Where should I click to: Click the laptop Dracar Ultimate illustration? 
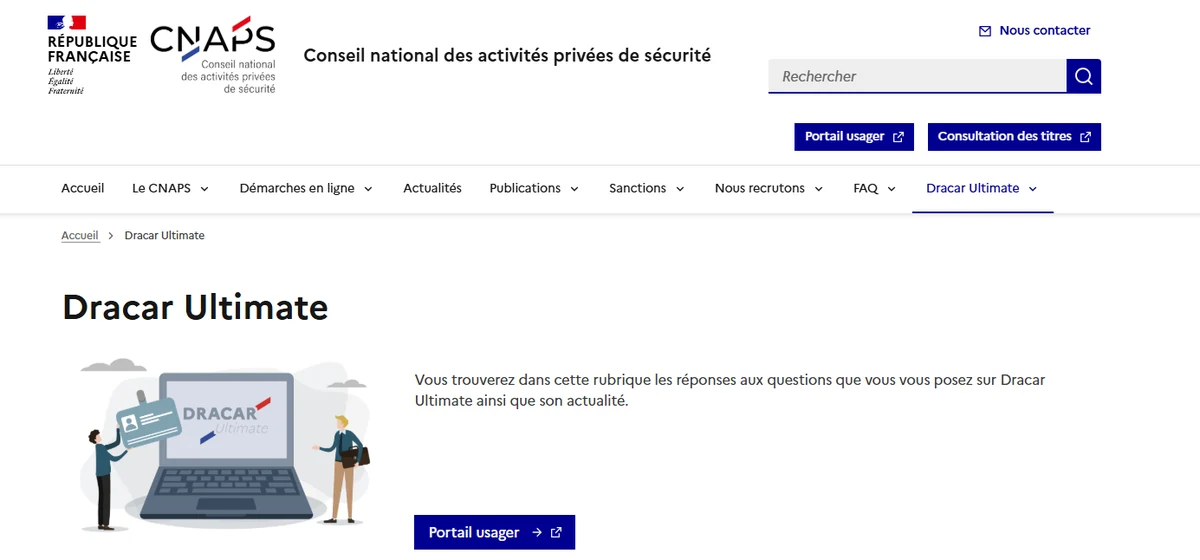click(224, 443)
